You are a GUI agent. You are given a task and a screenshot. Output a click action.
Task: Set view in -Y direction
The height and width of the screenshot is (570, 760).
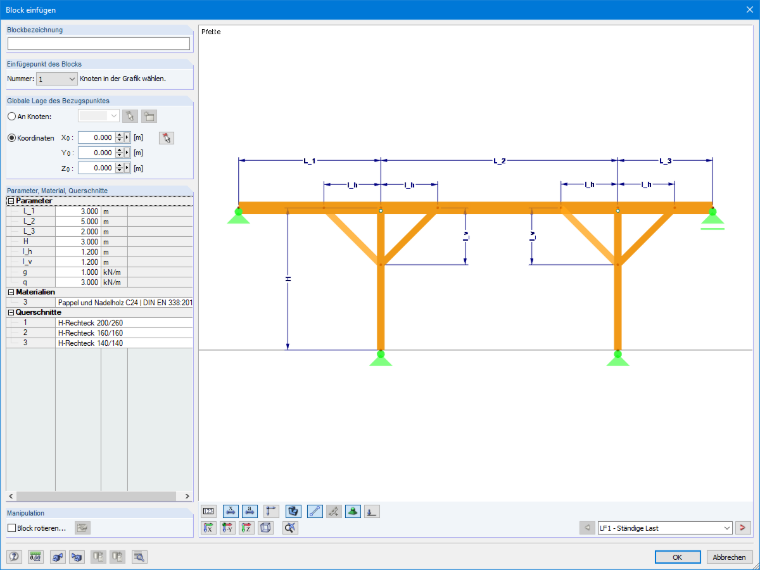[x=228, y=528]
